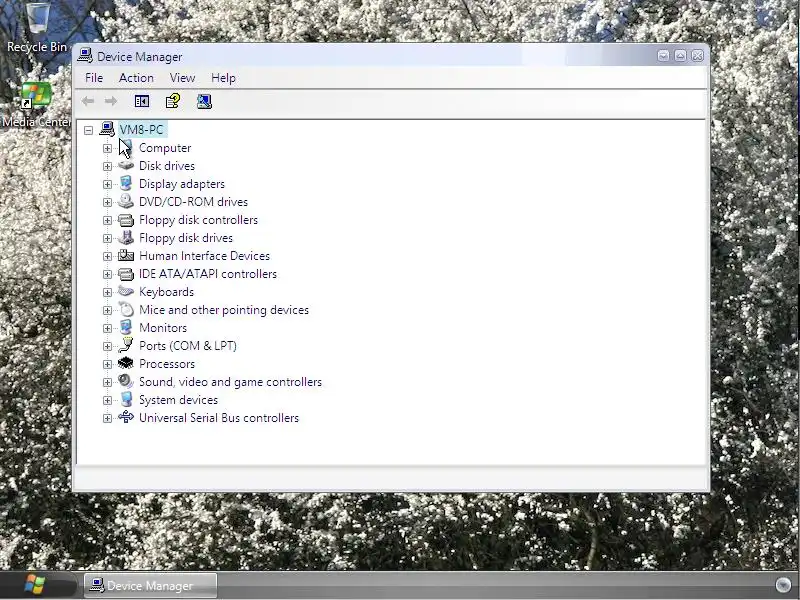
Task: Select the Keyboards label
Action: click(166, 292)
